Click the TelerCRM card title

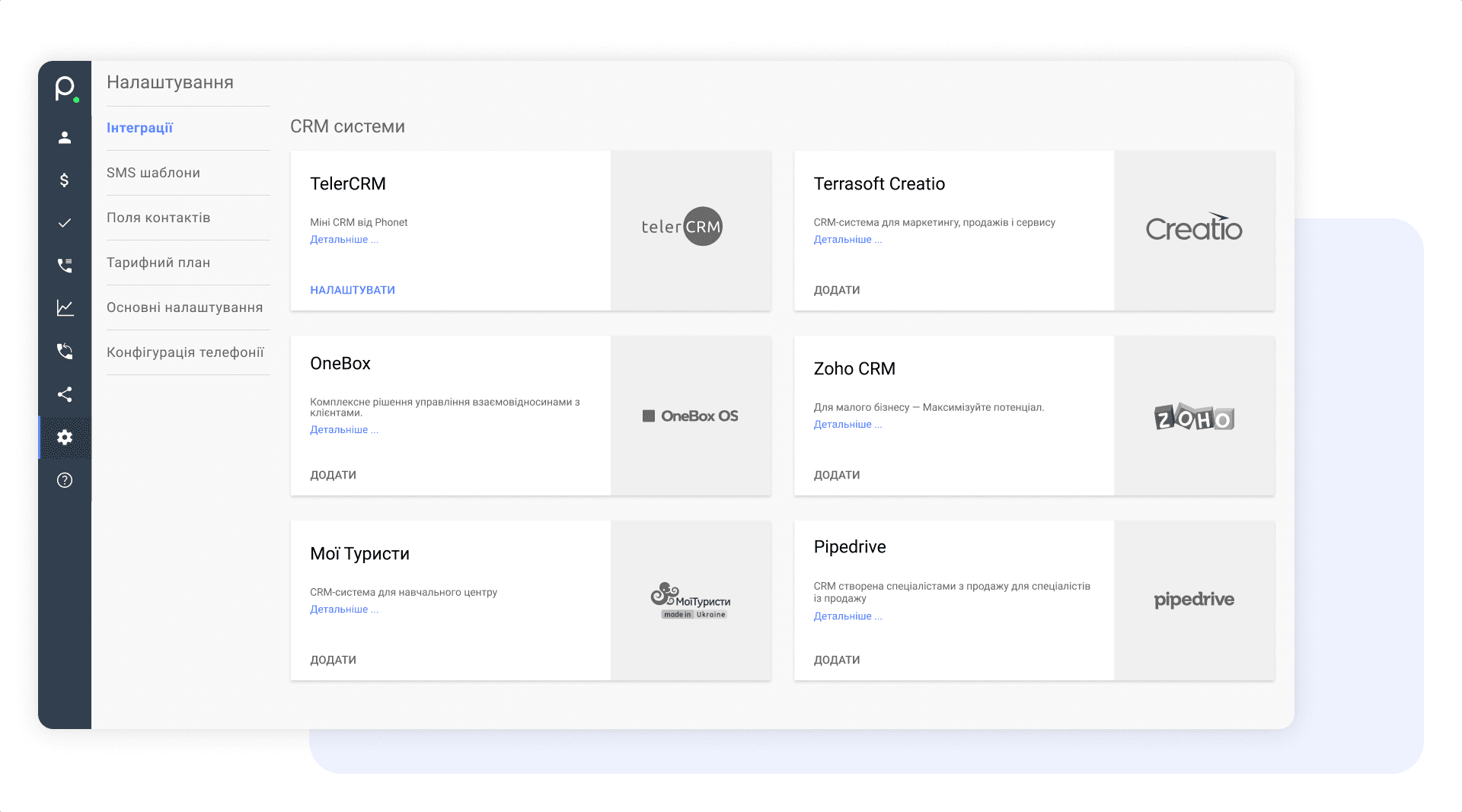(348, 184)
